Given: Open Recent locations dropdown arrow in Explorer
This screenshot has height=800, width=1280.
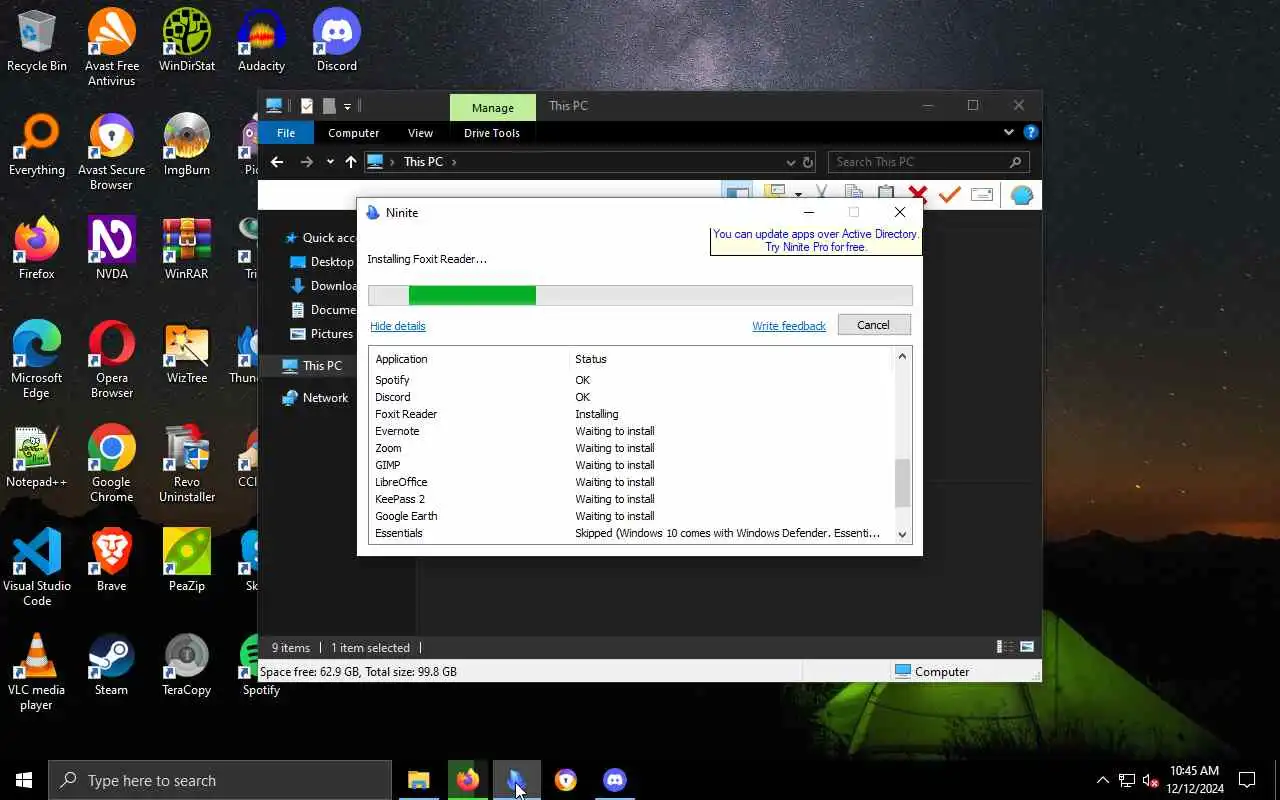Looking at the screenshot, I should click(x=330, y=162).
